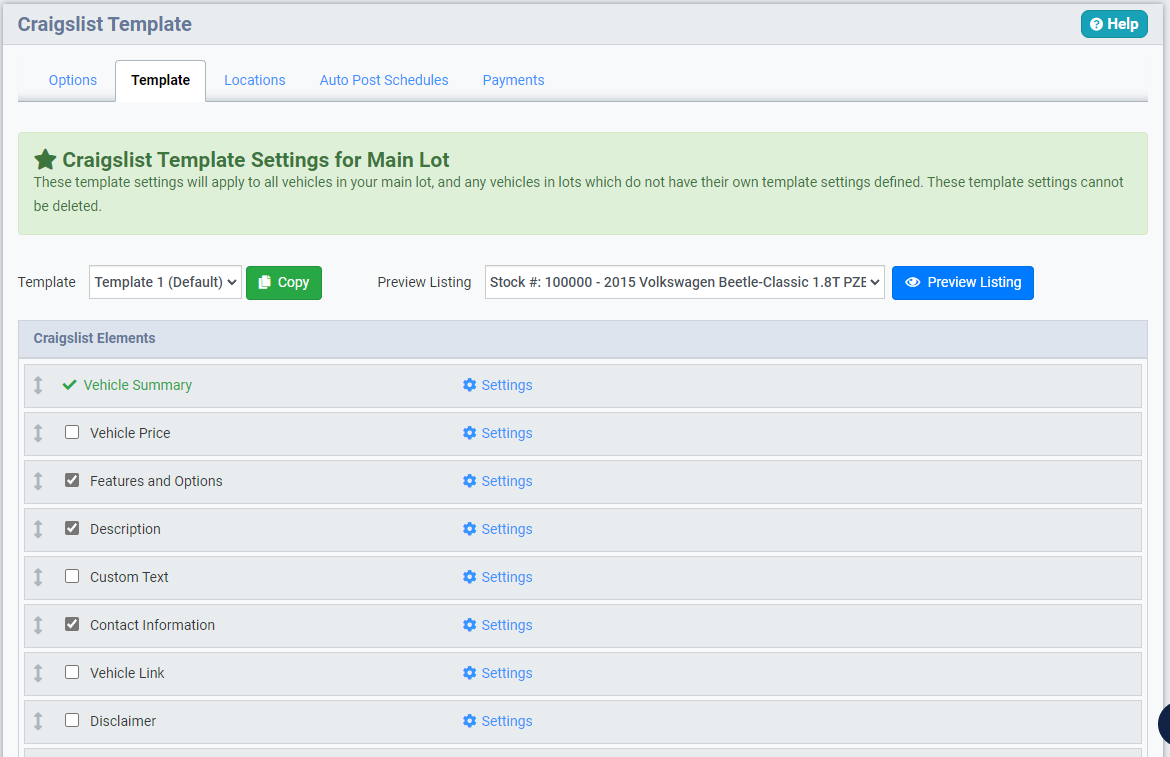The width and height of the screenshot is (1170, 757).
Task: Select a different vehicle from the stock dropdown
Action: (684, 282)
